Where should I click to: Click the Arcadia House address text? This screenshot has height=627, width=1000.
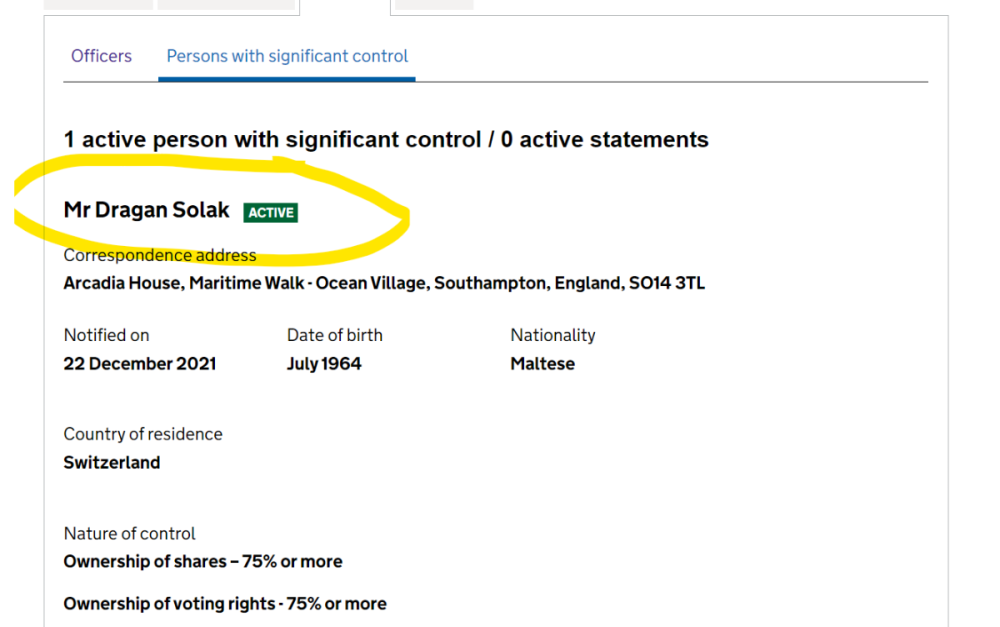click(384, 283)
